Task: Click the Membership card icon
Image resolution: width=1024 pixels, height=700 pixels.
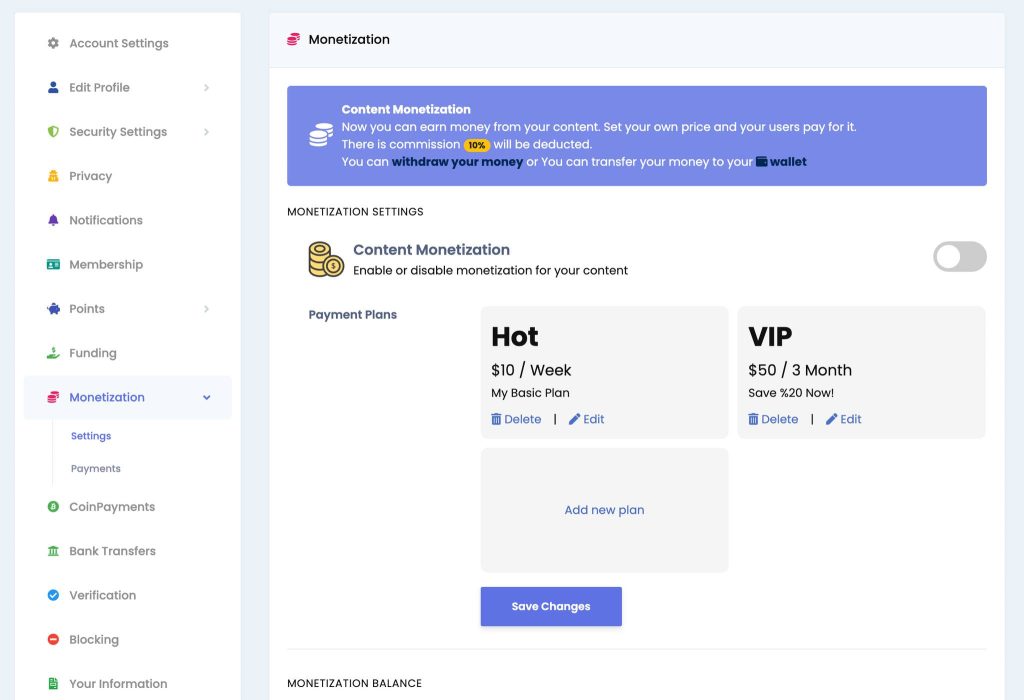Action: point(53,264)
